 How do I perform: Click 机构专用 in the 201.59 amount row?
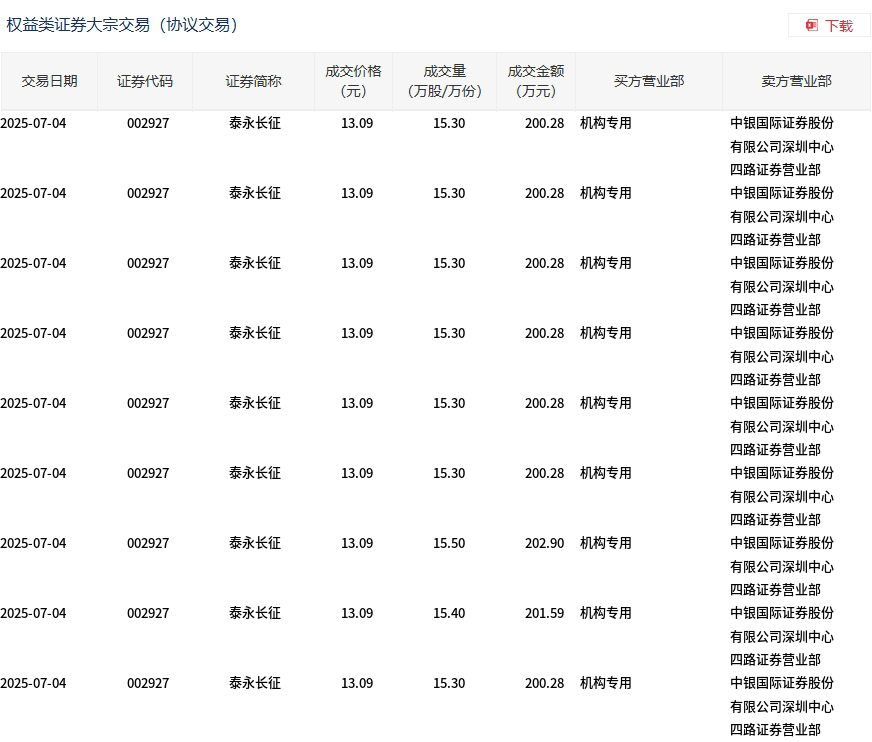click(606, 614)
